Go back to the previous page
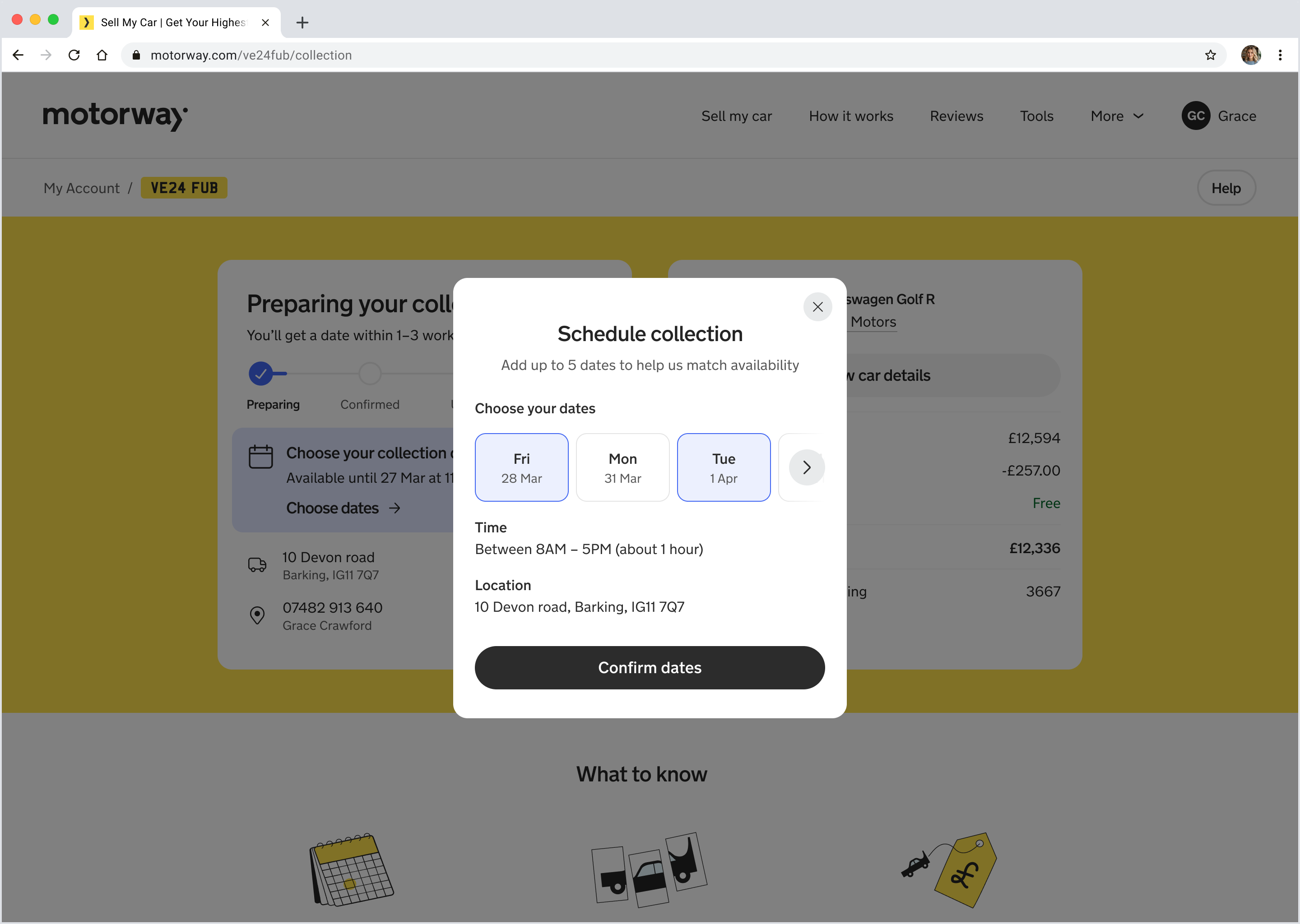This screenshot has width=1300, height=924. (x=18, y=55)
